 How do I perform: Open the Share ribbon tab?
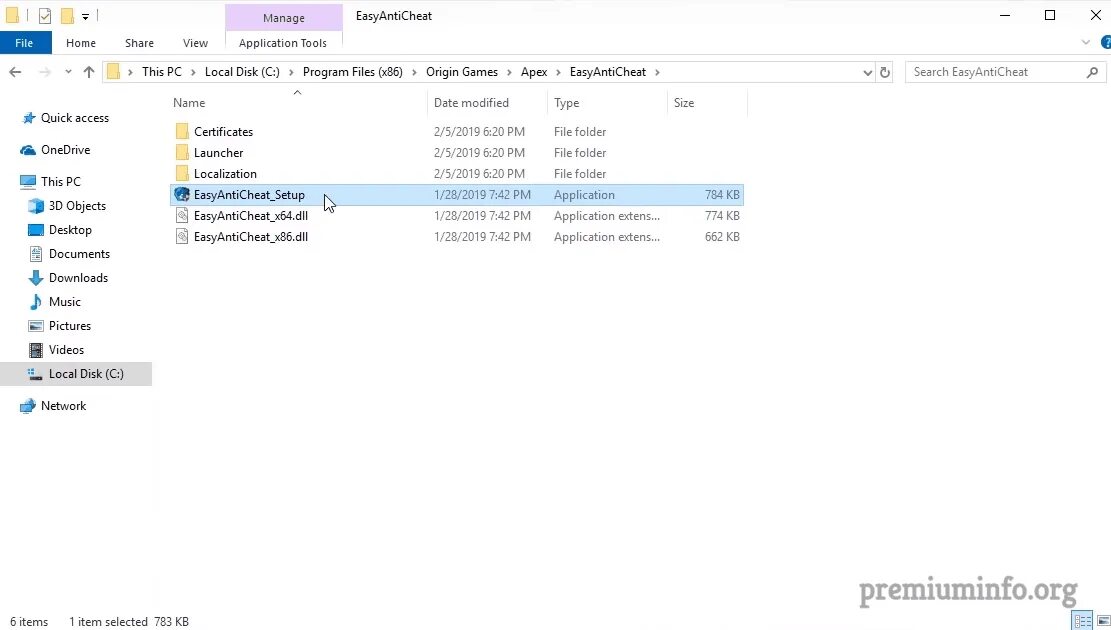point(140,43)
